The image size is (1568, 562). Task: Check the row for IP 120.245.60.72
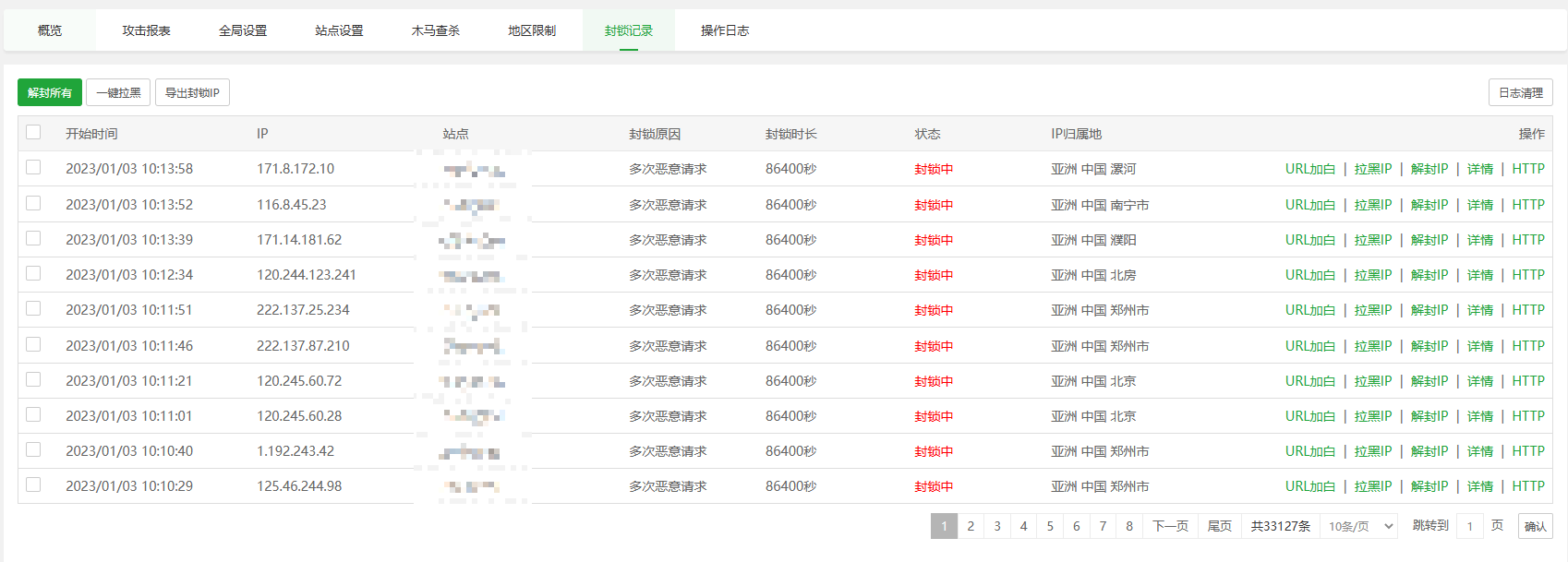[33, 379]
